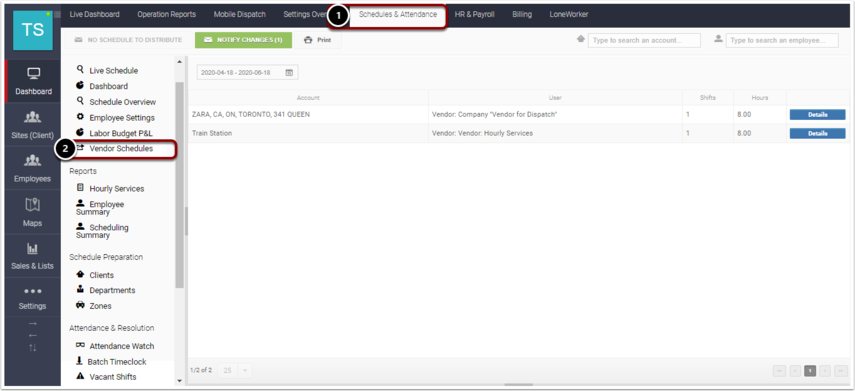Open Sites (Client) sidebar icon

point(33,117)
